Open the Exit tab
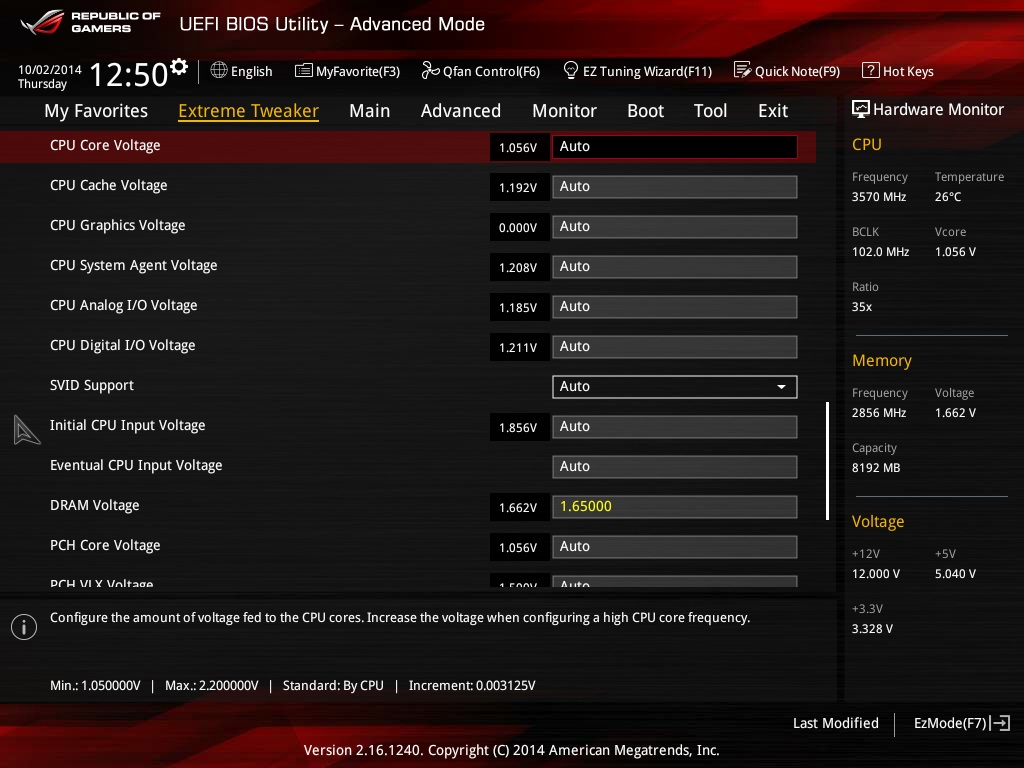 pos(773,110)
